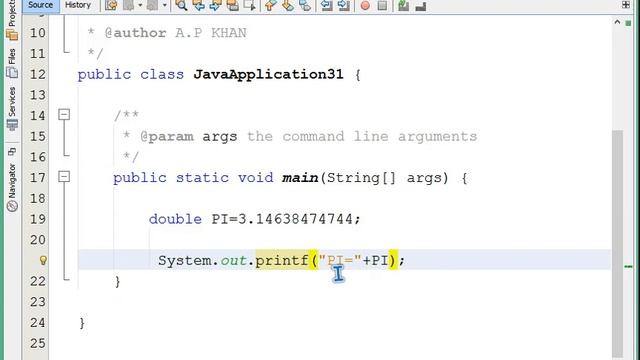Click the 'main' method name
Viewport: 640px width, 360px height.
[300, 178]
